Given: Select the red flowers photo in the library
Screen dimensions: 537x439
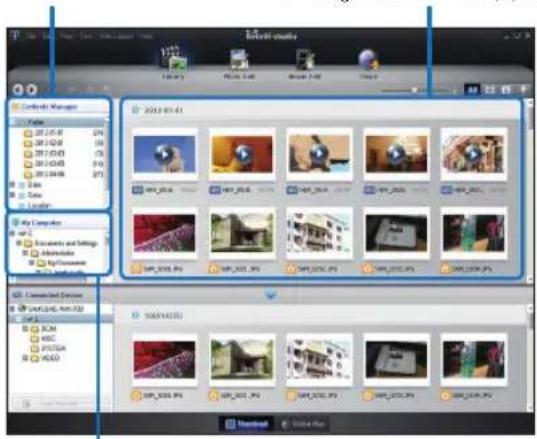Looking at the screenshot, I should point(165,233).
